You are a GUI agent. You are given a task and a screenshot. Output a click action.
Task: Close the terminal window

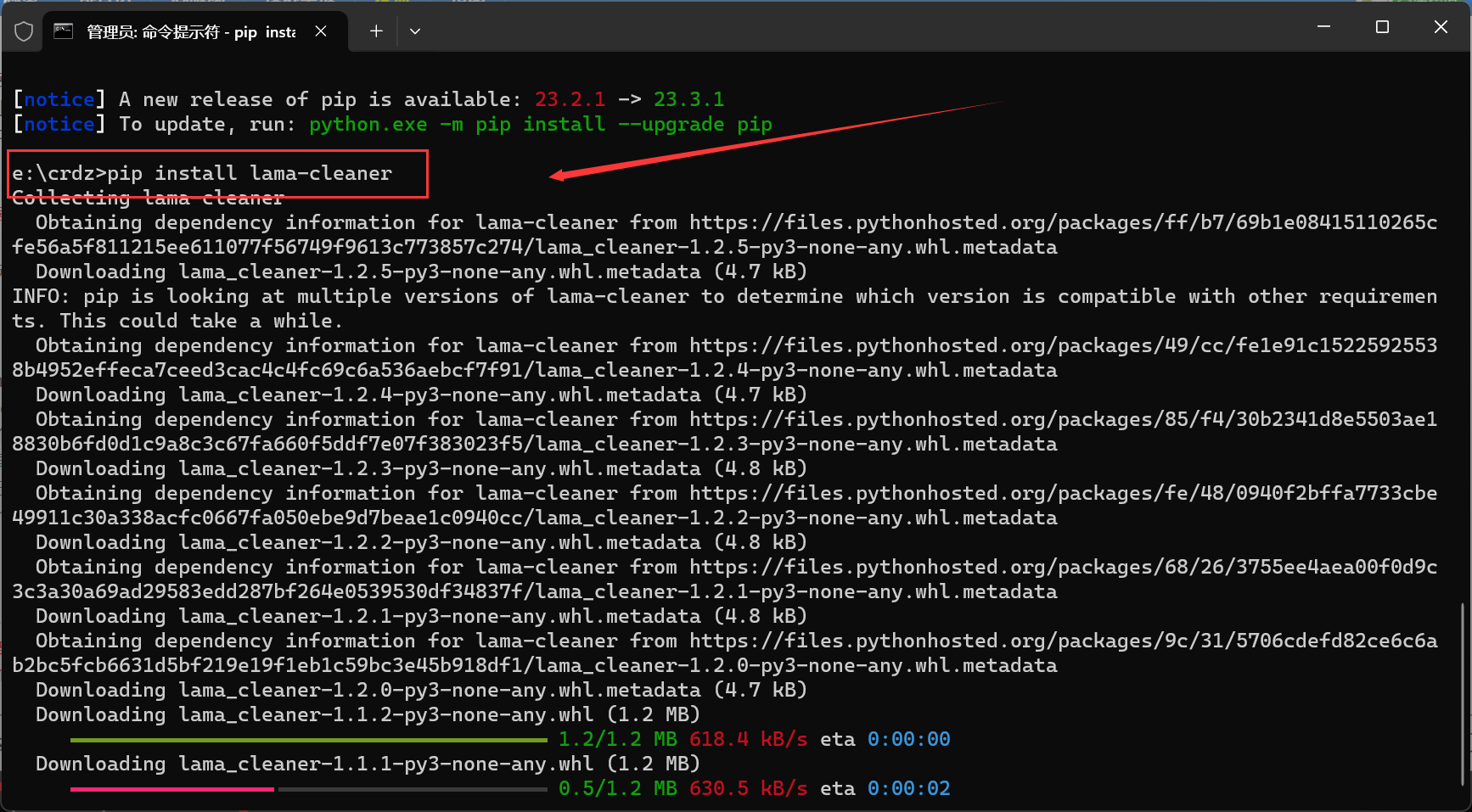(x=1441, y=27)
